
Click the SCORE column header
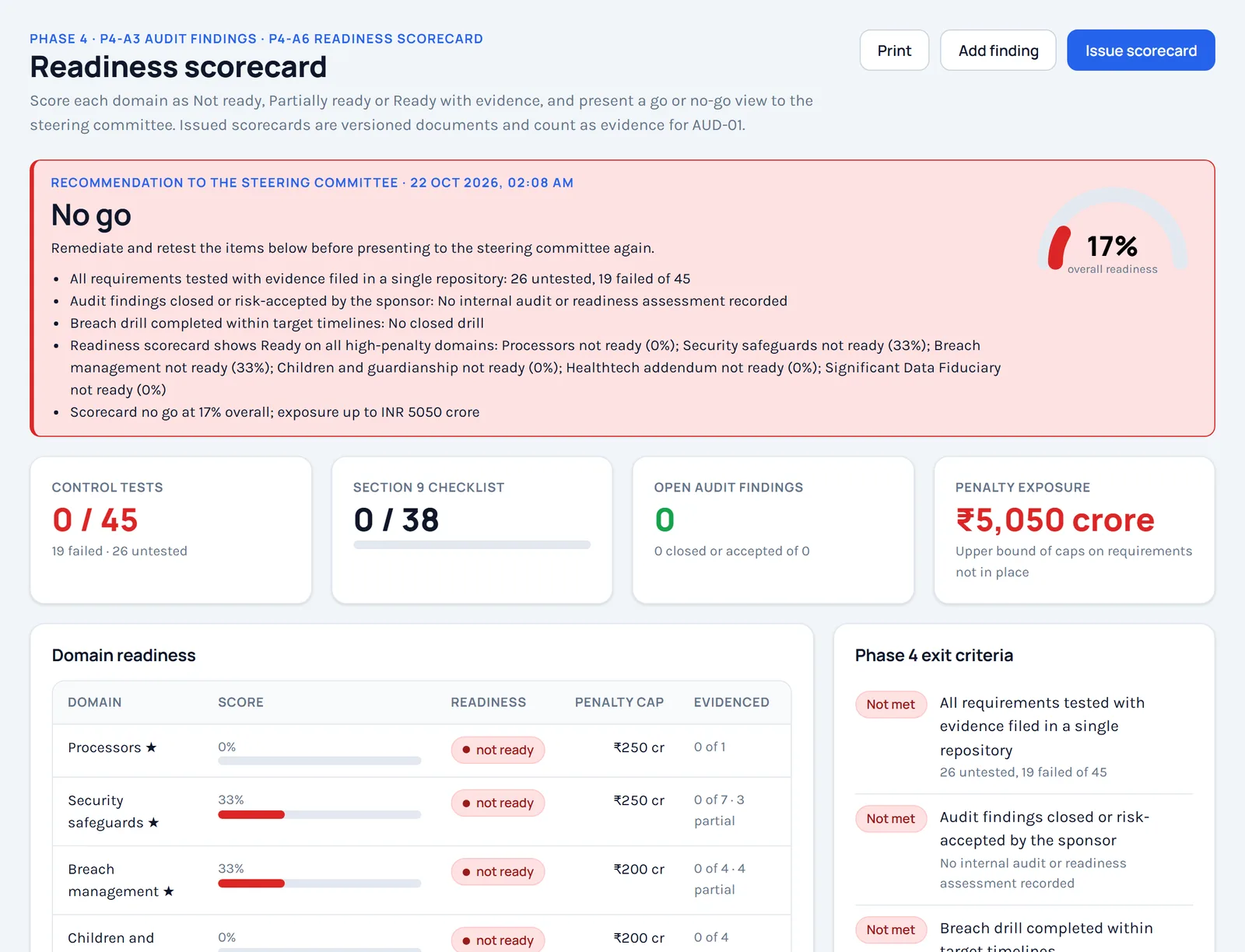240,702
